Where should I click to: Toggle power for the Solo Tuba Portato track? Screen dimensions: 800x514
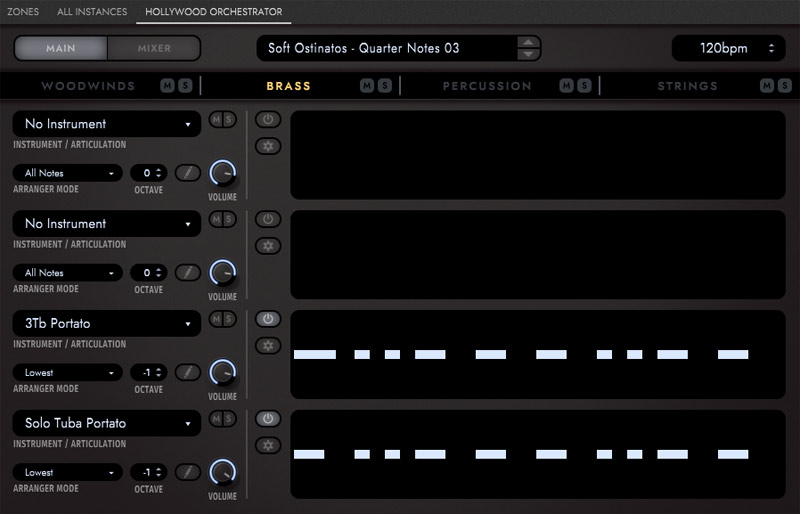(x=268, y=419)
